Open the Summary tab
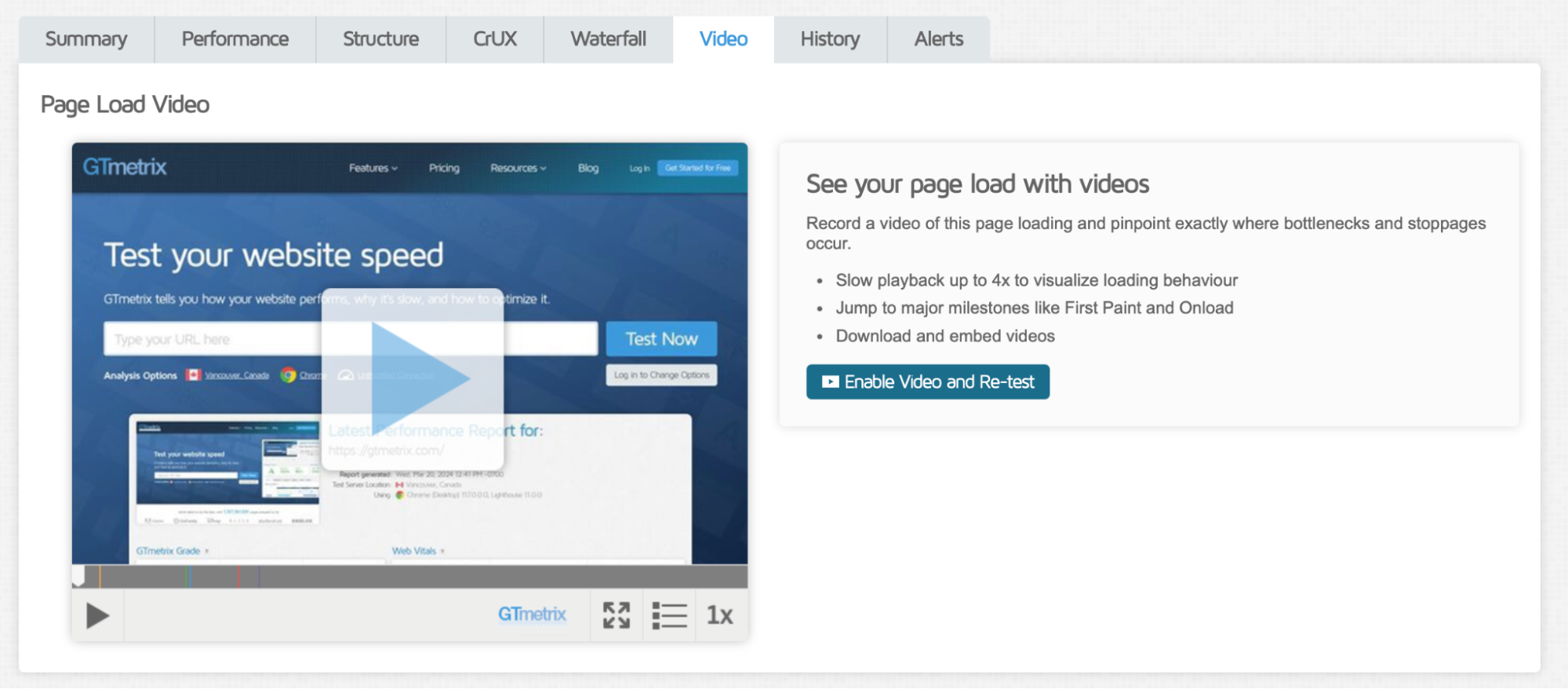This screenshot has height=689, width=1568. coord(86,39)
